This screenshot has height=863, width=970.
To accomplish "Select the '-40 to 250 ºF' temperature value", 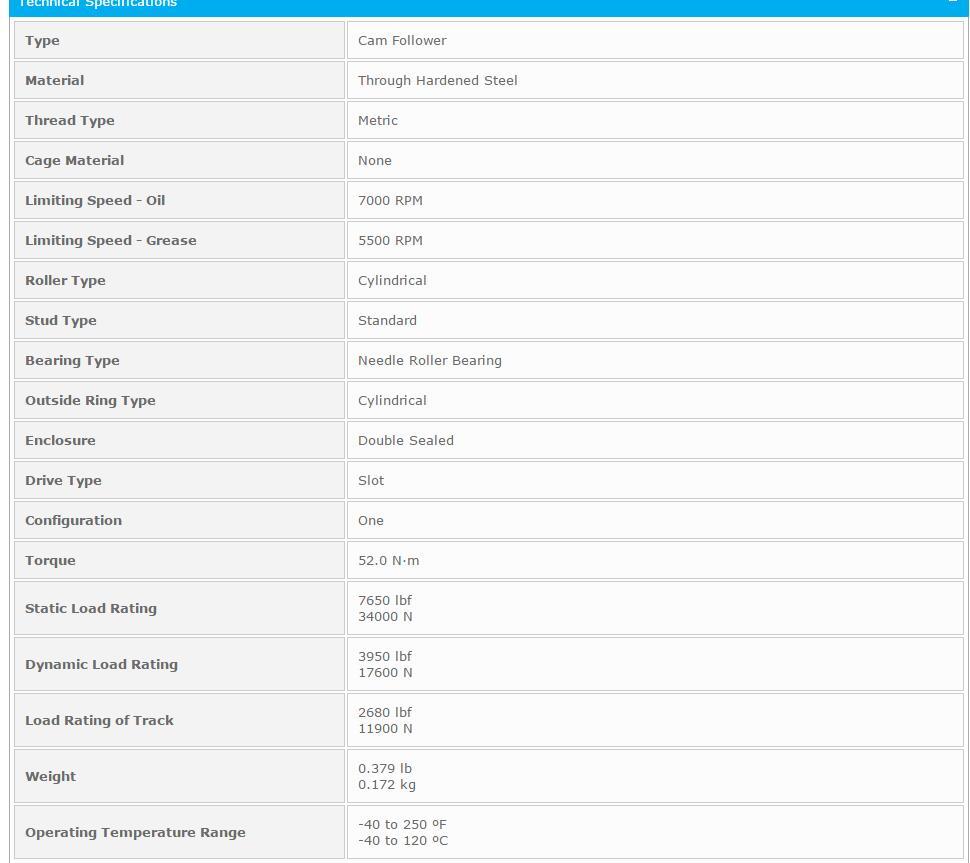I will tap(402, 825).
